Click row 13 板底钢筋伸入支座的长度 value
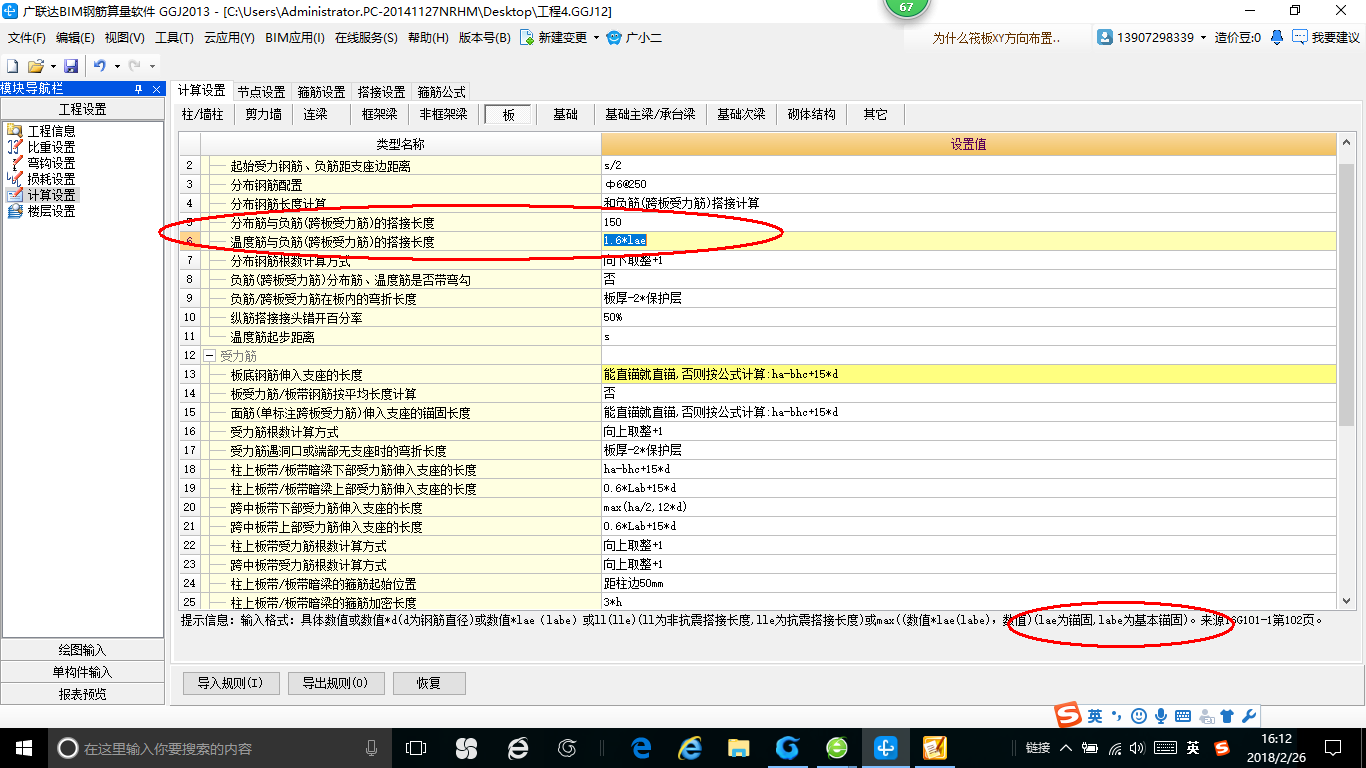Image resolution: width=1366 pixels, height=768 pixels. point(968,374)
